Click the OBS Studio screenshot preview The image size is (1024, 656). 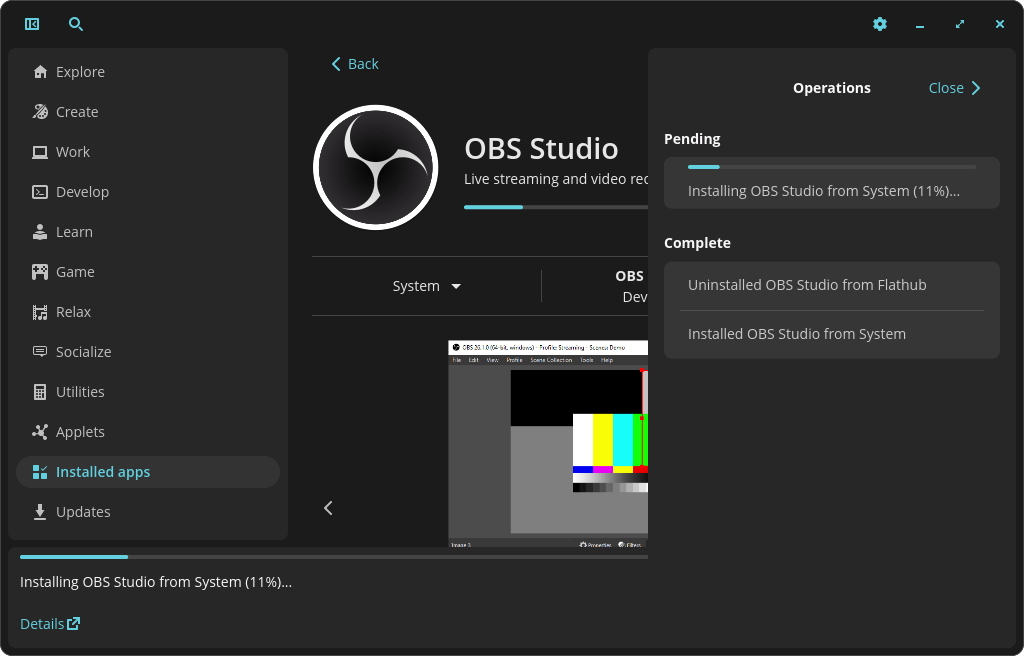(x=548, y=444)
